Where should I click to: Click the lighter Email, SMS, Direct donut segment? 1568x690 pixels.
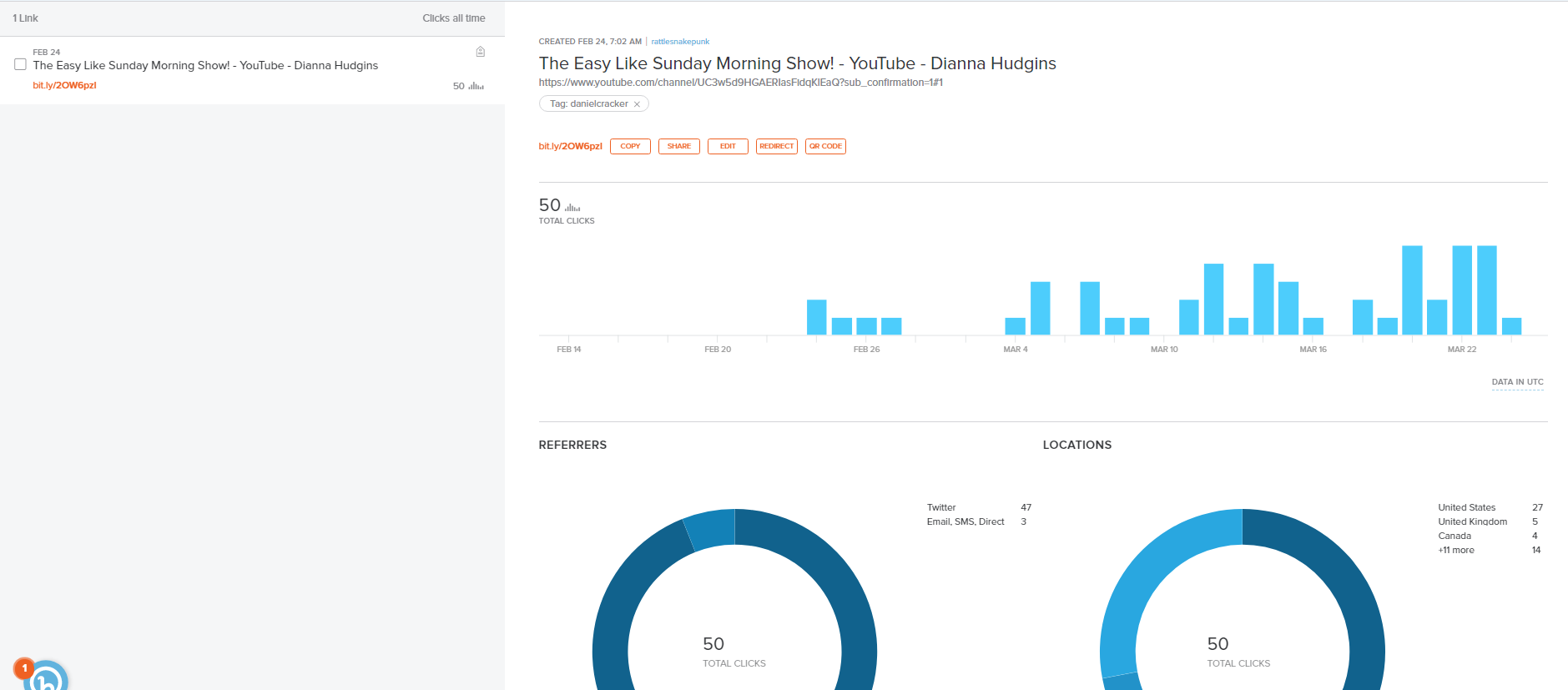click(710, 528)
